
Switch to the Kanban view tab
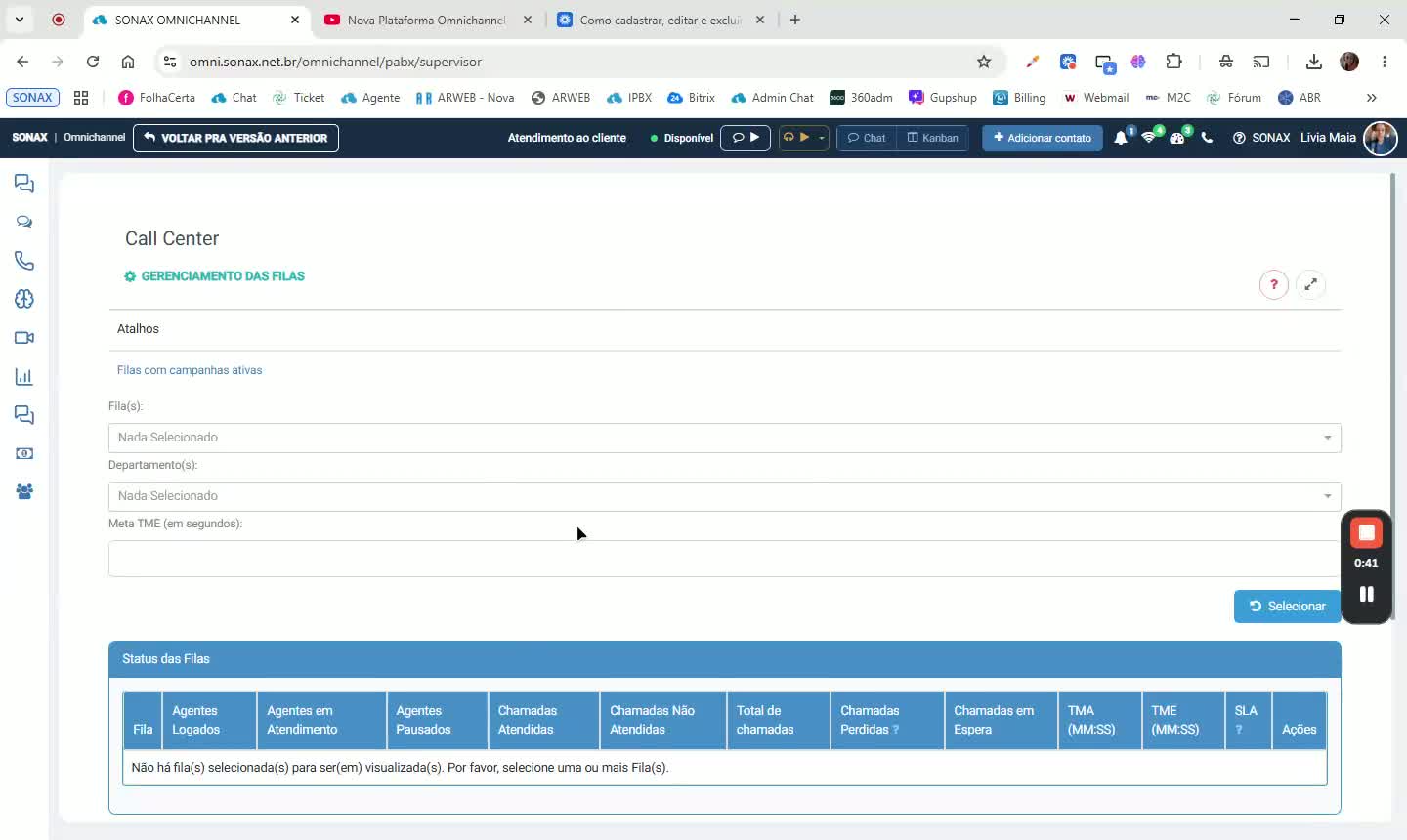[x=933, y=138]
